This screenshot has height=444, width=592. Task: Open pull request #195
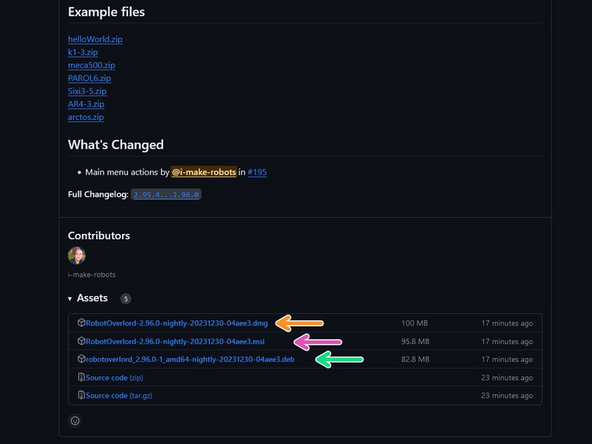257,172
